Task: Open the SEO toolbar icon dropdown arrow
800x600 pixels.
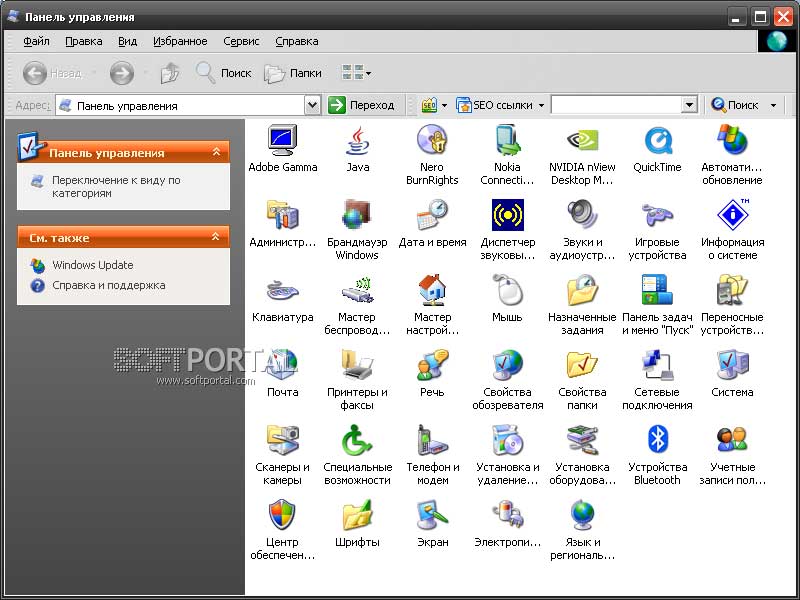Action: [444, 106]
